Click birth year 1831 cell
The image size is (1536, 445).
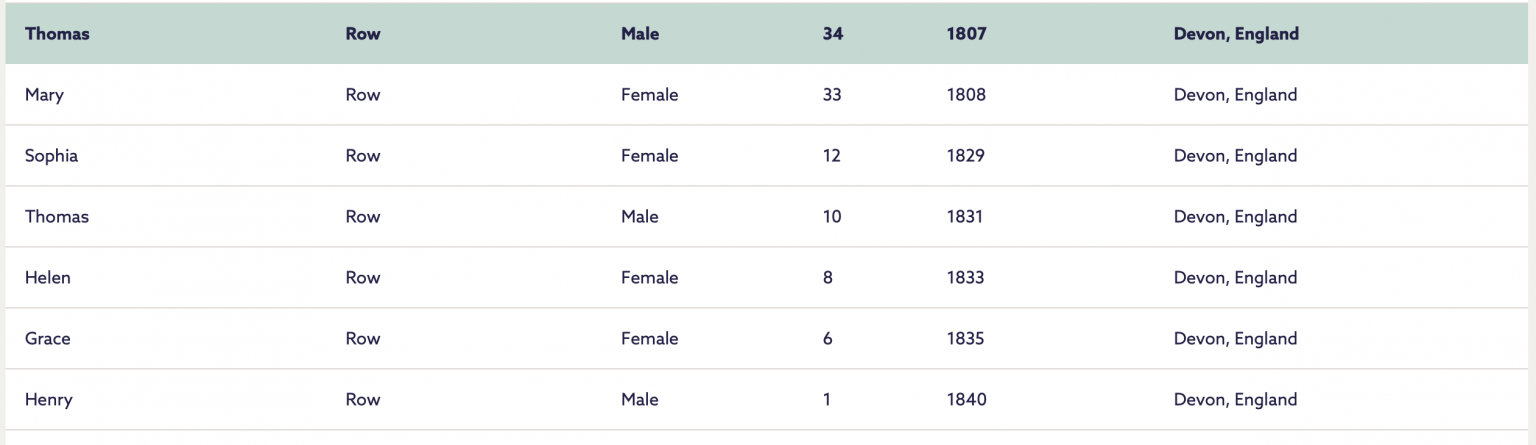coord(964,217)
